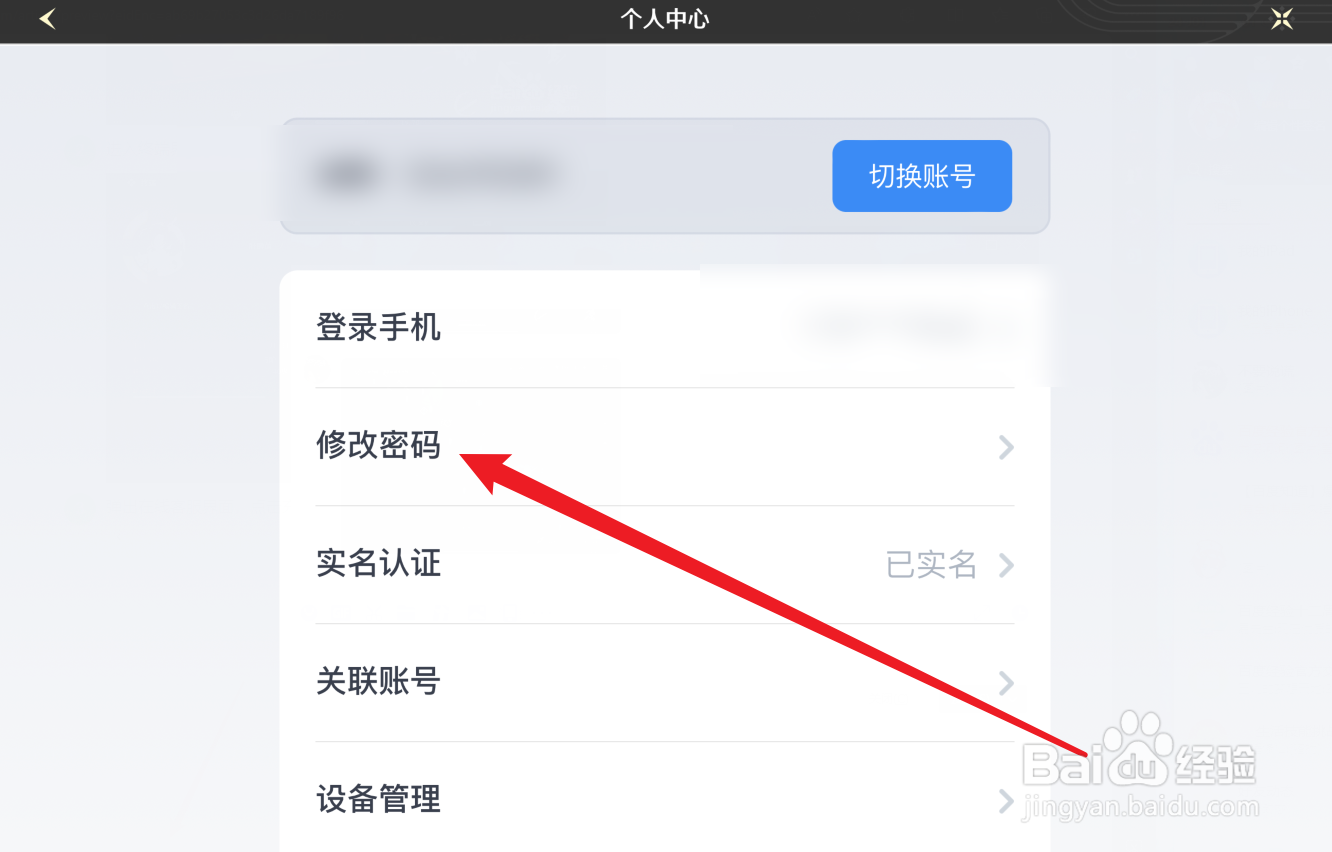
Task: Open the 关联账号 entry
Action: point(665,683)
